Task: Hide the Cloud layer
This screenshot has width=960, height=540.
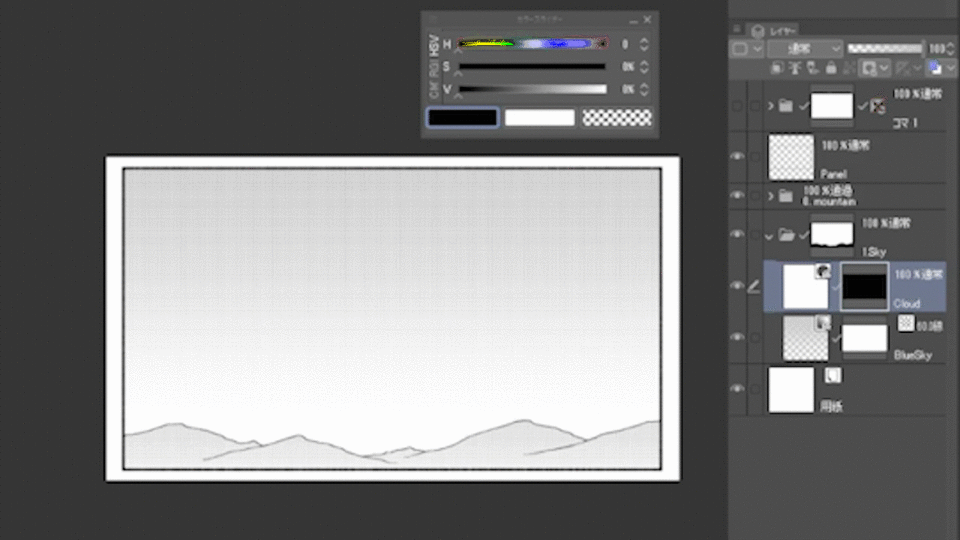Action: click(x=737, y=286)
